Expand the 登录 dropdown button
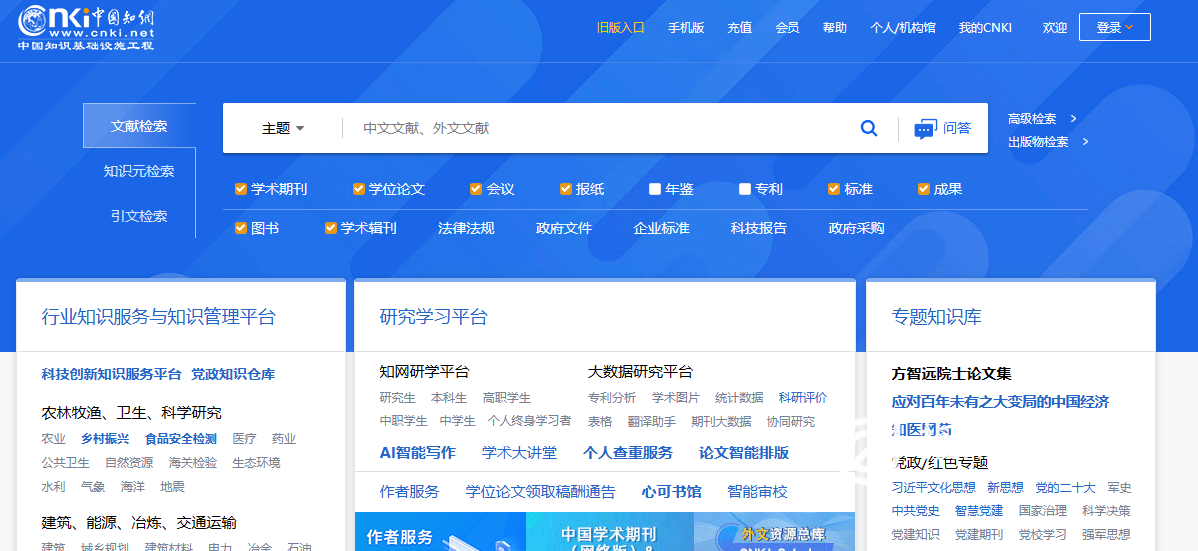This screenshot has width=1198, height=551. (1115, 28)
